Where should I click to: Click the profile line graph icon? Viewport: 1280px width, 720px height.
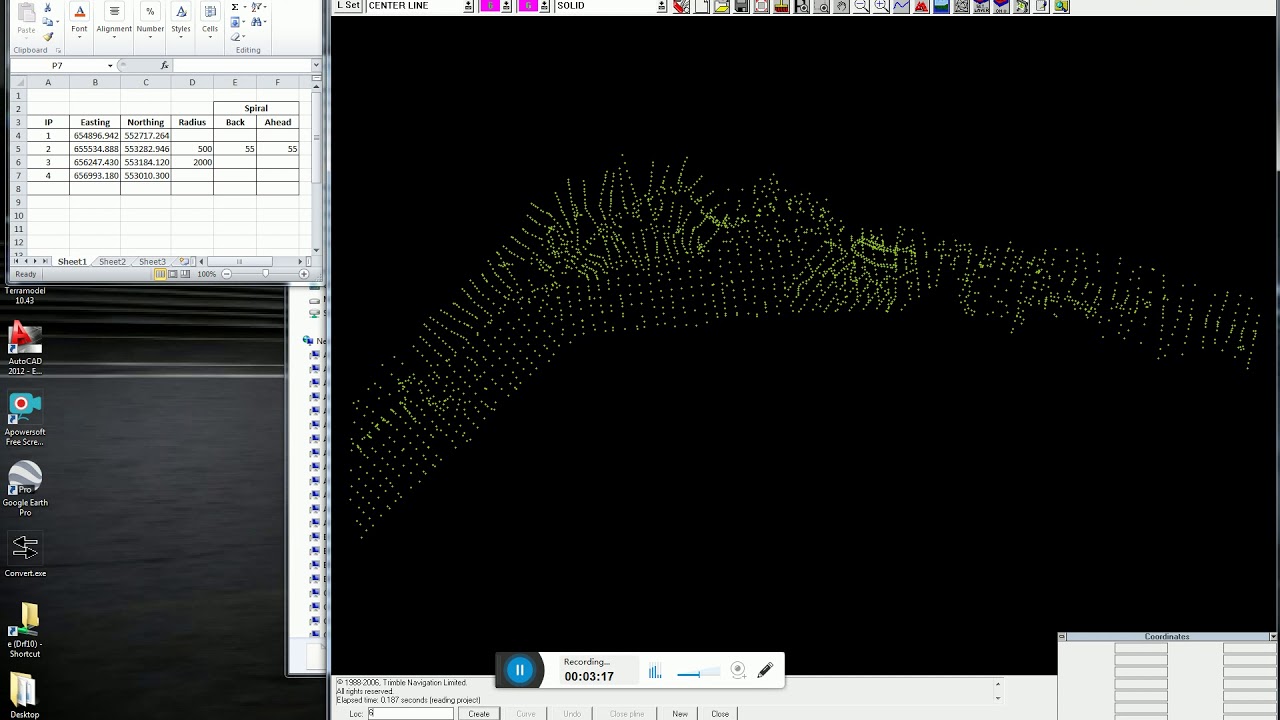pos(901,6)
